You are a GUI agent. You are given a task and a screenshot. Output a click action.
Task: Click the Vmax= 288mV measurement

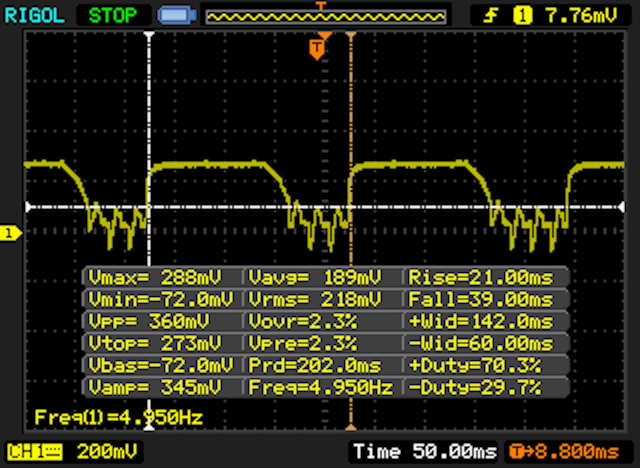[x=155, y=277]
